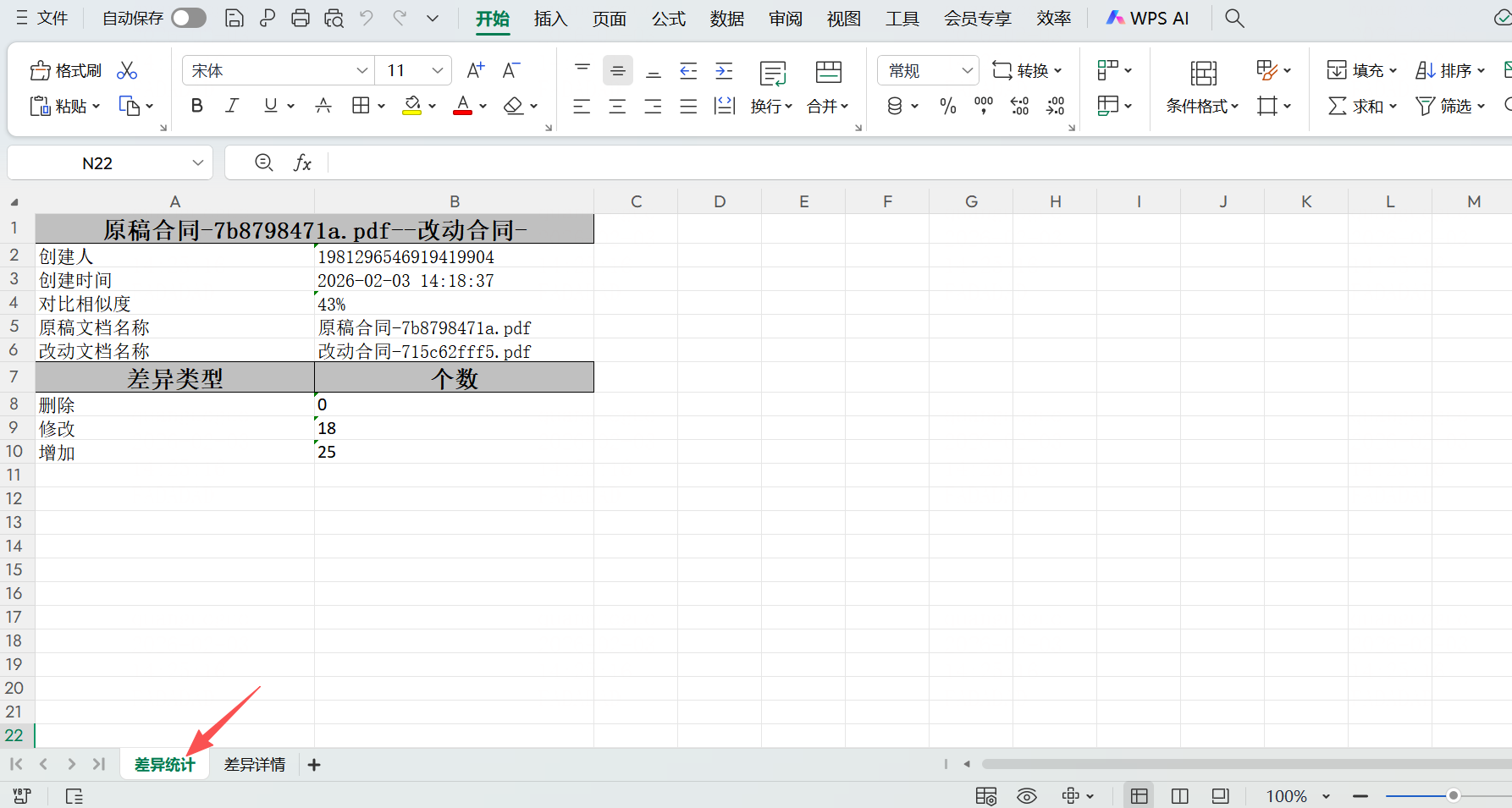Apply the red font color
1512x808 pixels.
[462, 106]
